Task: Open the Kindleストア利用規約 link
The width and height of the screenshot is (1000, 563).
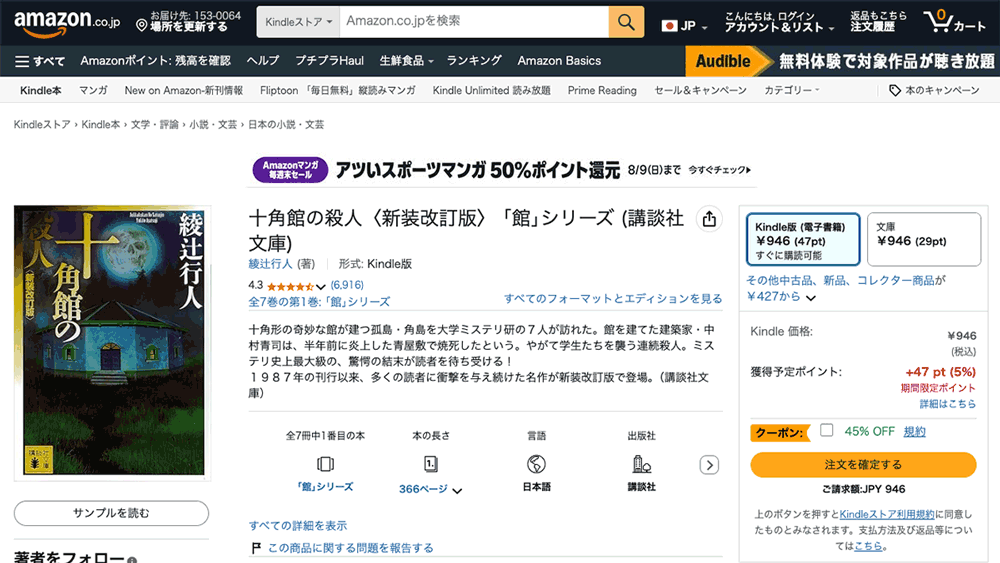Action: coord(887,514)
